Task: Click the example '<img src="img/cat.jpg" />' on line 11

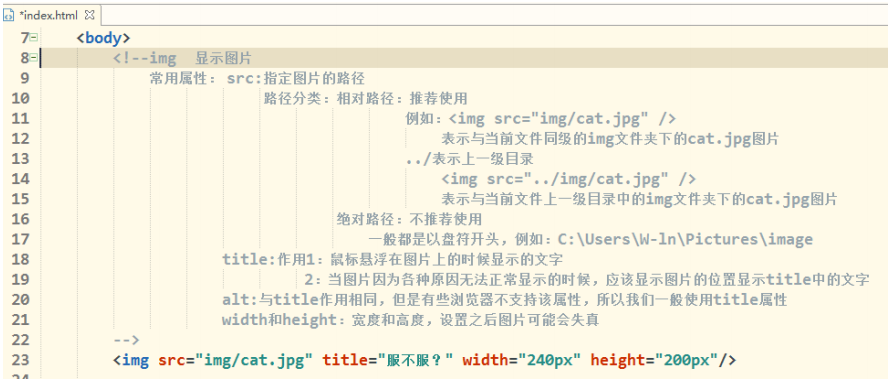Action: click(563, 119)
